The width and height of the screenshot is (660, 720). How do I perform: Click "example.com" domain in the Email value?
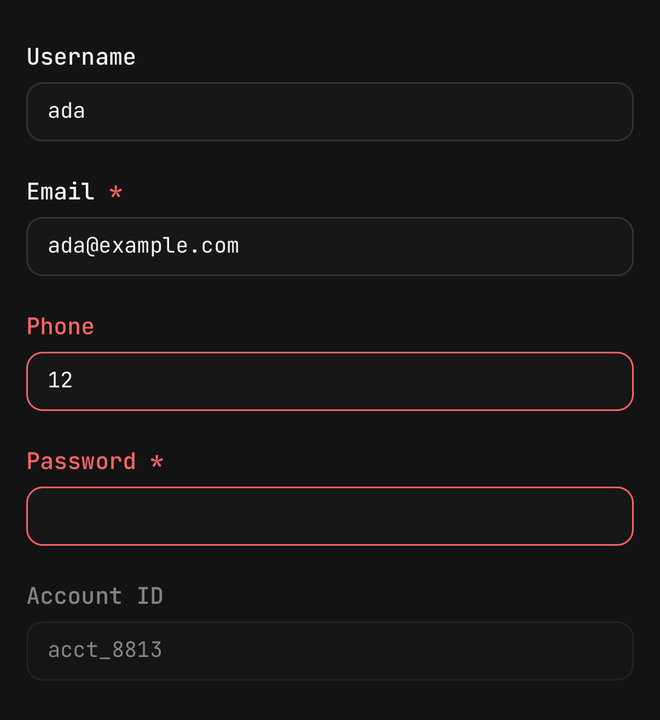(169, 246)
